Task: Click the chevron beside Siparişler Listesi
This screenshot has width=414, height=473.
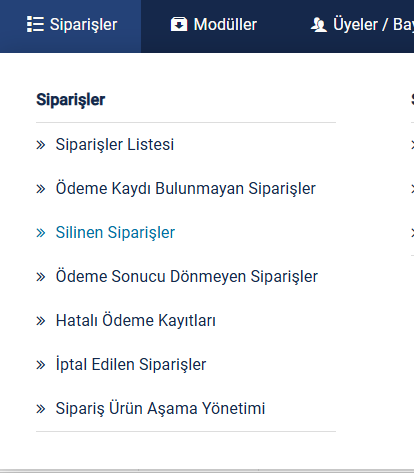Action: 41,145
